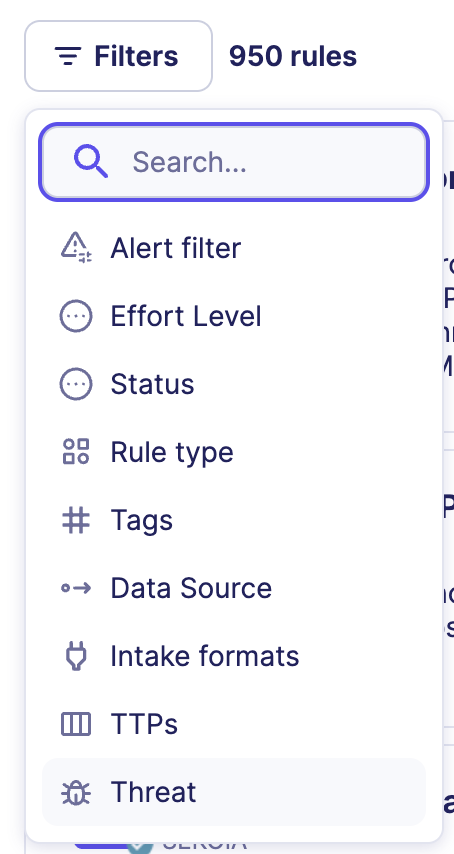
Task: Click the Effort Level circle-dots icon
Action: (x=76, y=316)
